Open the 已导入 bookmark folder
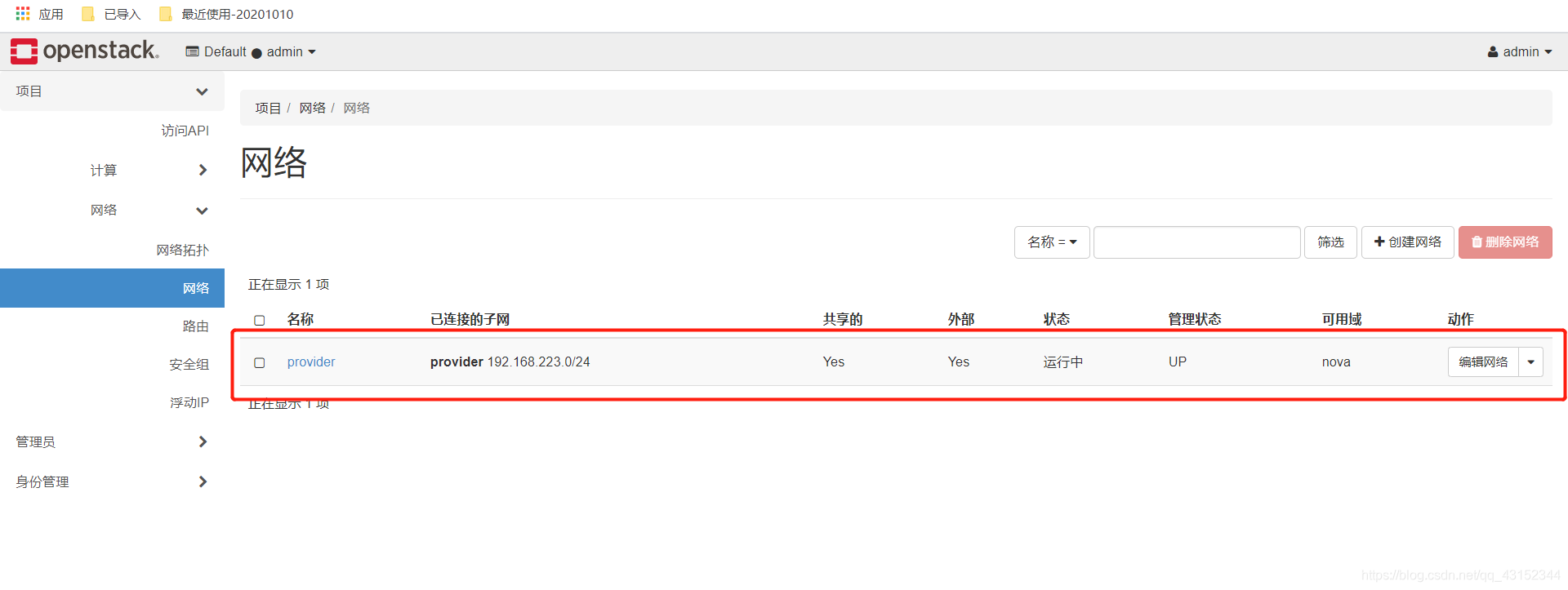This screenshot has width=1568, height=590. [x=112, y=14]
